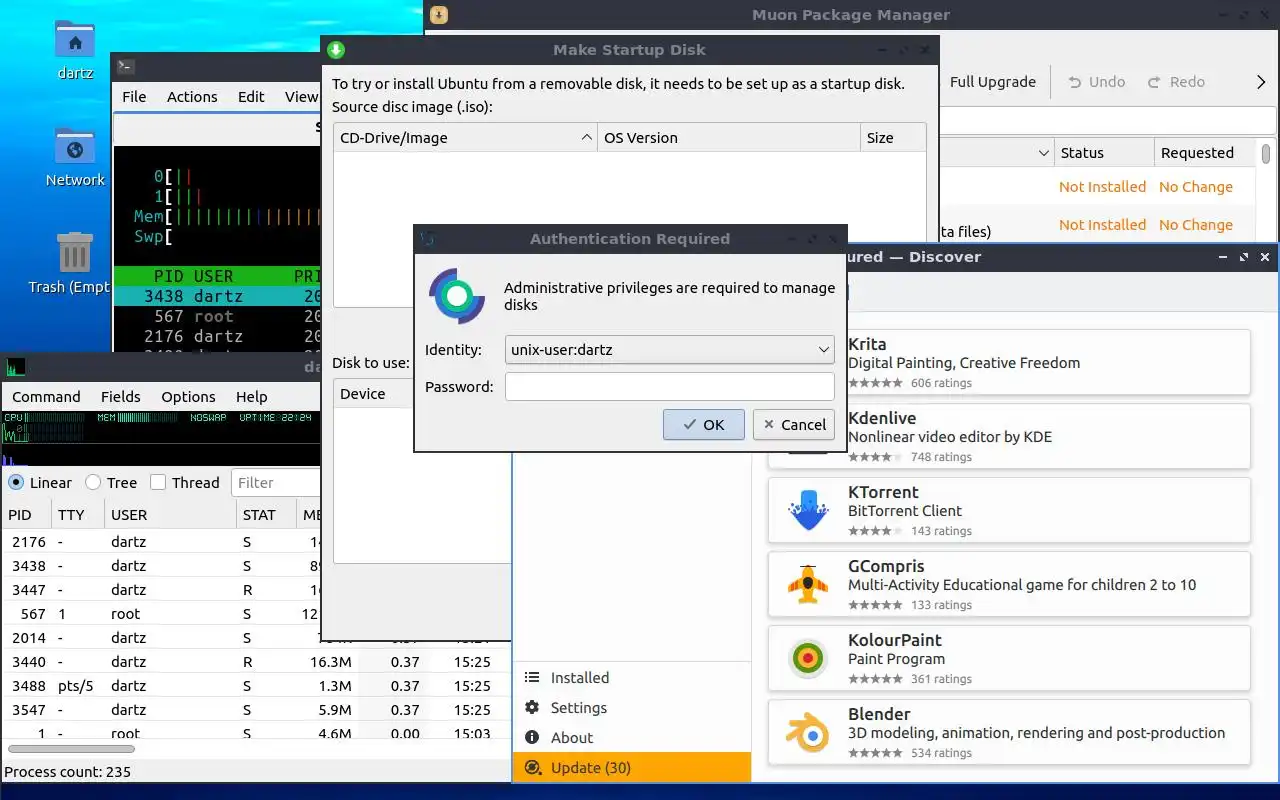The width and height of the screenshot is (1280, 800).
Task: Click the x icon on Cancel button
Action: point(769,424)
